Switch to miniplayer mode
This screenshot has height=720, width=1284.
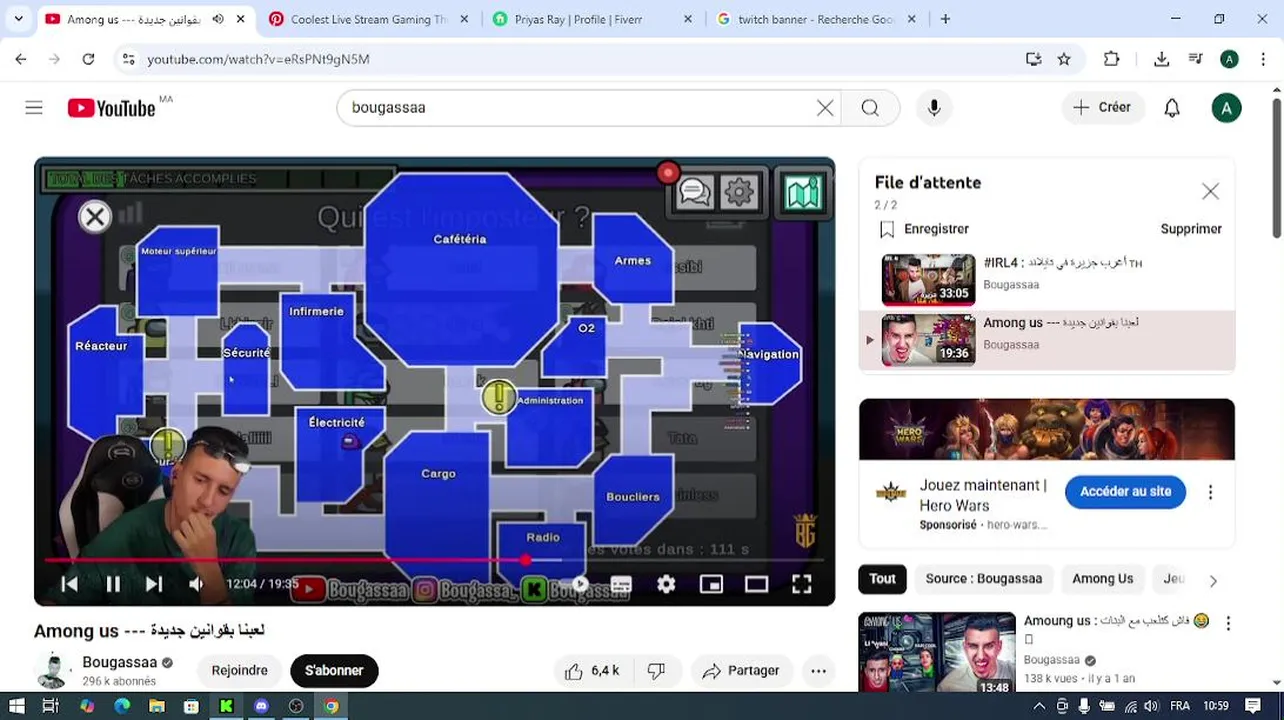click(x=711, y=584)
